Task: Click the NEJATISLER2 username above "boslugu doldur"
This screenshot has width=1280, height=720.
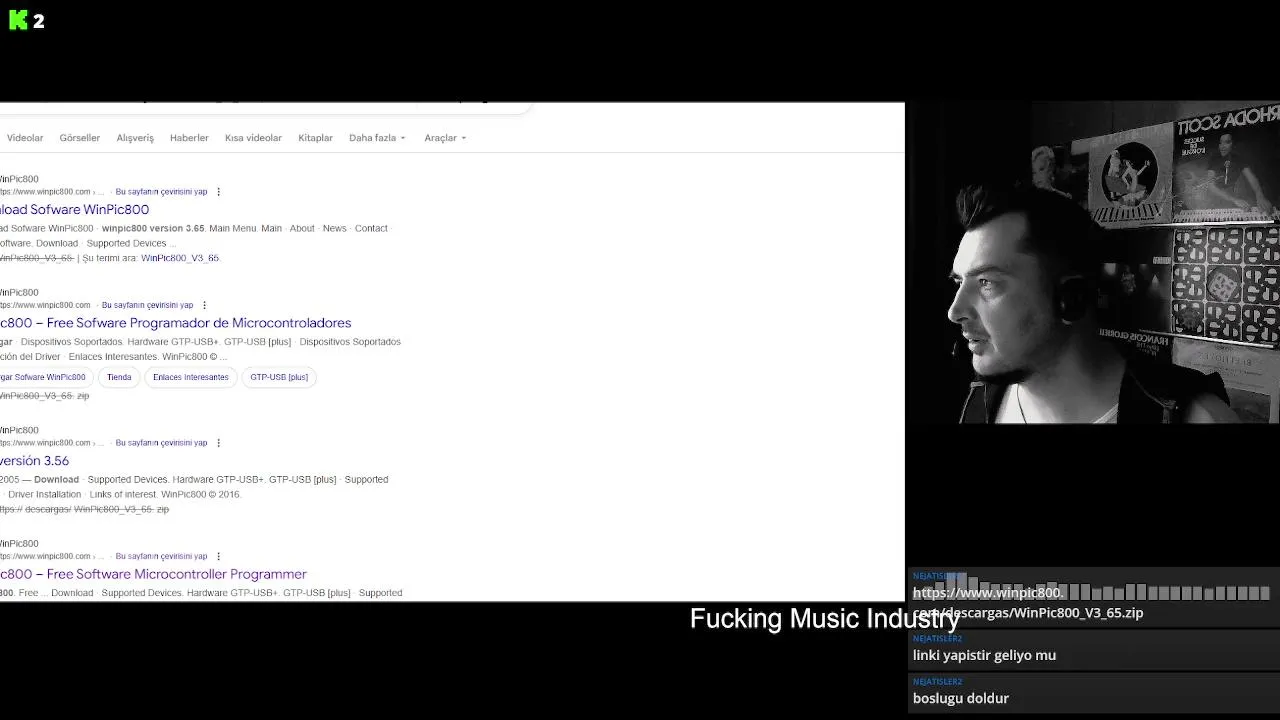Action: (x=937, y=682)
